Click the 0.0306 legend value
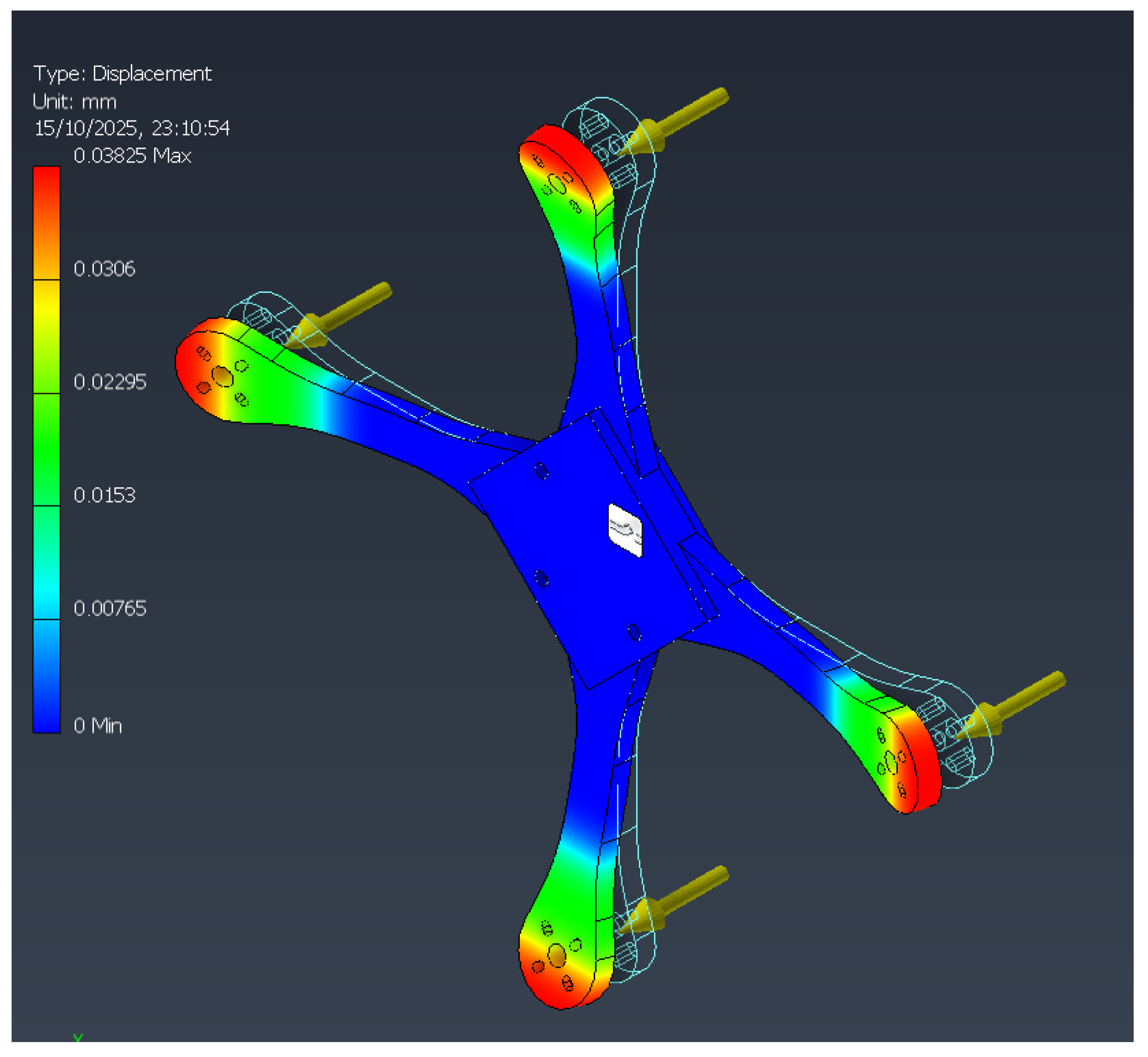This screenshot has width=1148, height=1057. 104,270
